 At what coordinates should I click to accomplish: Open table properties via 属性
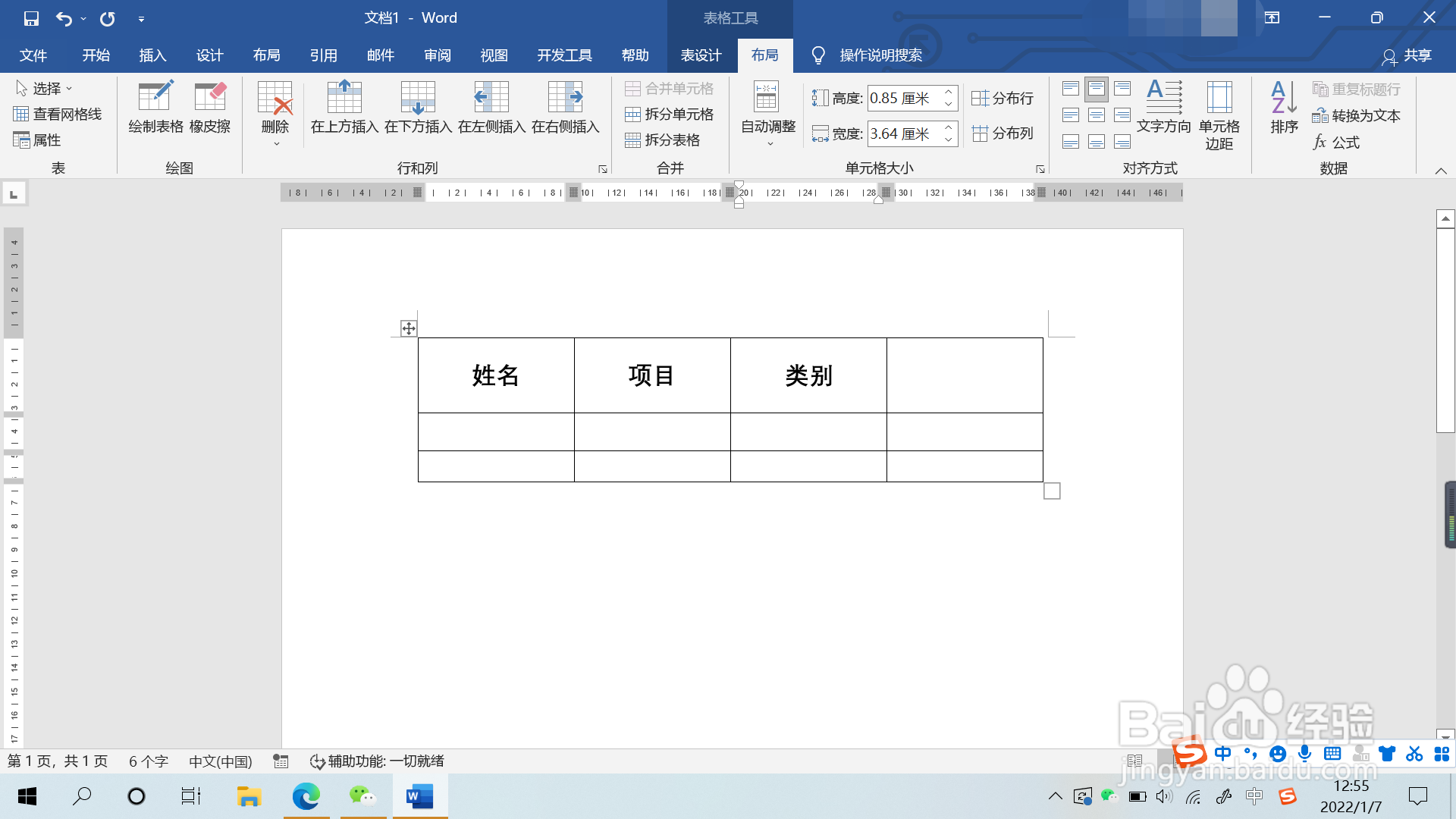pyautogui.click(x=44, y=140)
